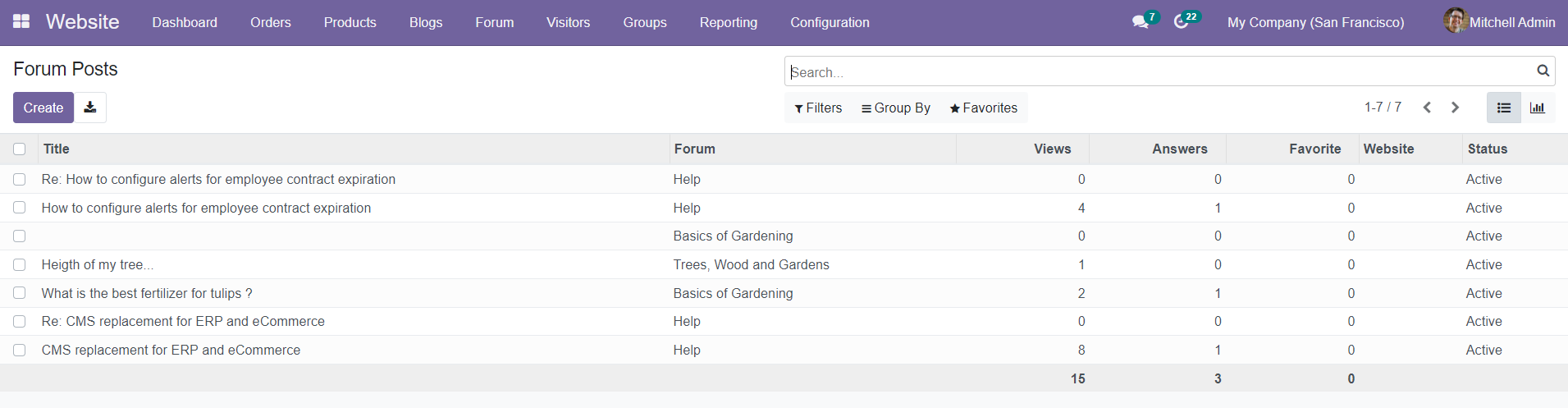Open the Blogs menu item
Image resolution: width=1568 pixels, height=408 pixels.
pyautogui.click(x=426, y=22)
